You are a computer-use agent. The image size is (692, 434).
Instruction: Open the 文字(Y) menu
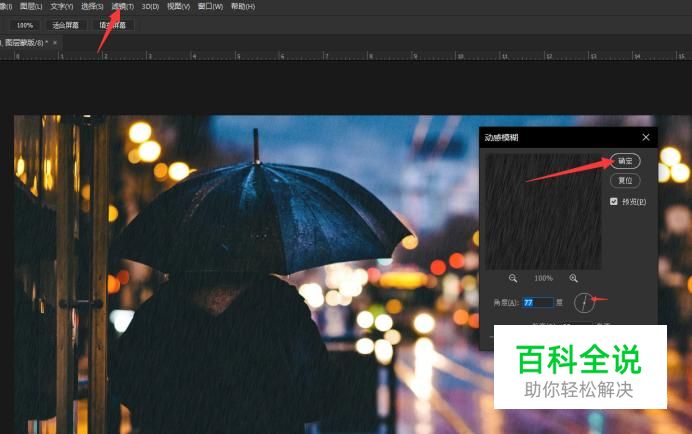(62, 7)
